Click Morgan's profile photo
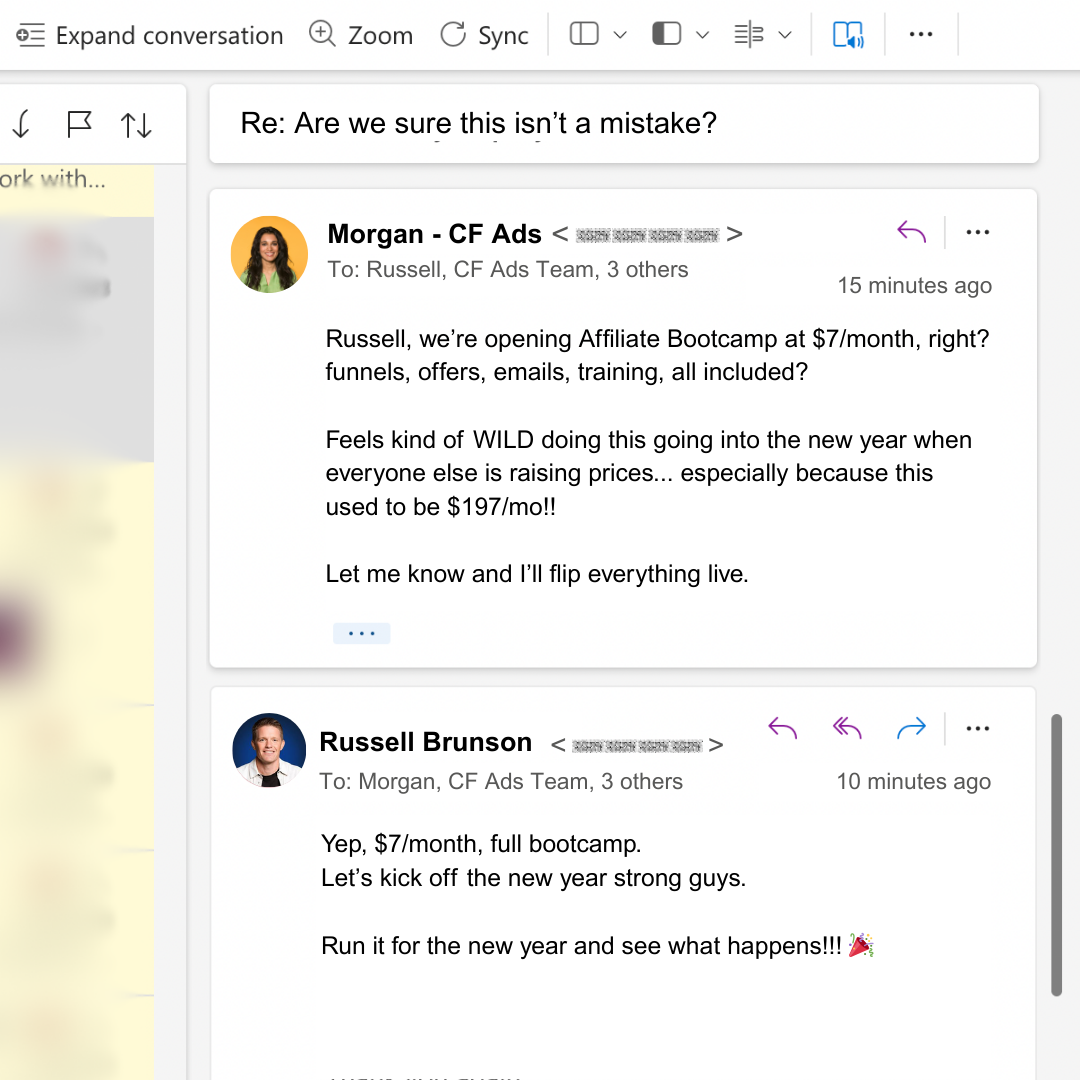 coord(269,255)
